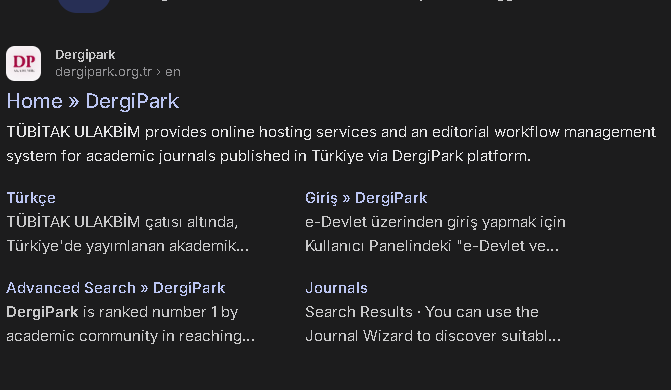This screenshot has width=671, height=390.
Task: Click the 'dergipark.org.tr › en' URL breadcrumb
Action: tap(118, 71)
